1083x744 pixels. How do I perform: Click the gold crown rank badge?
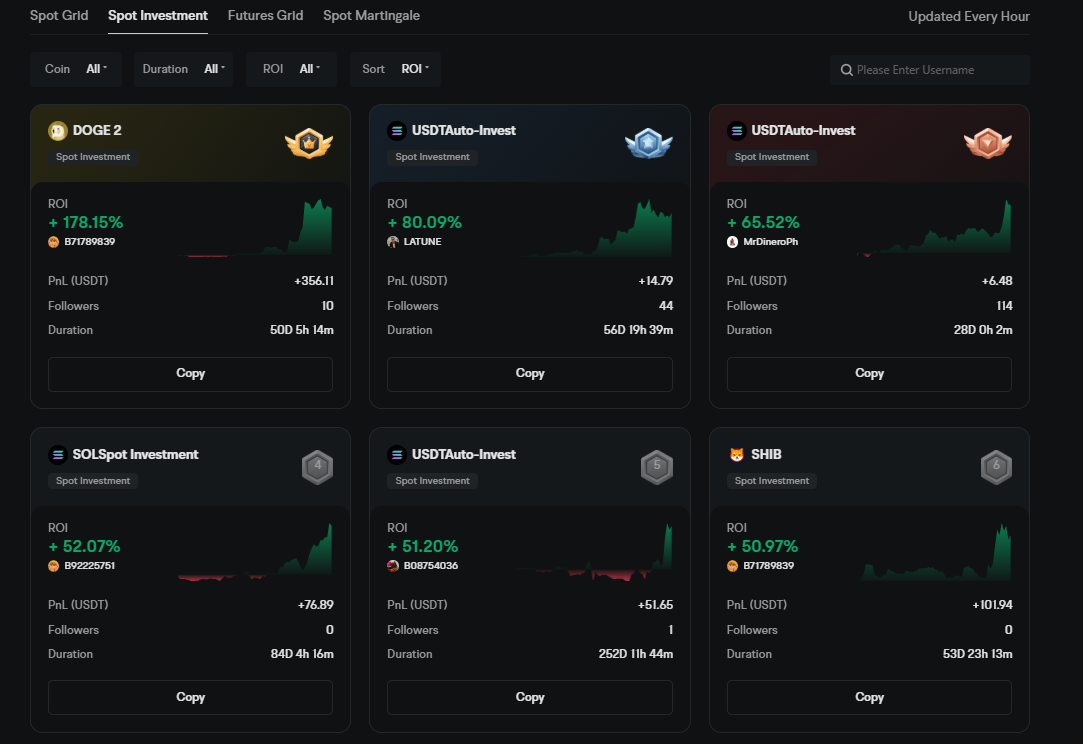click(x=308, y=143)
